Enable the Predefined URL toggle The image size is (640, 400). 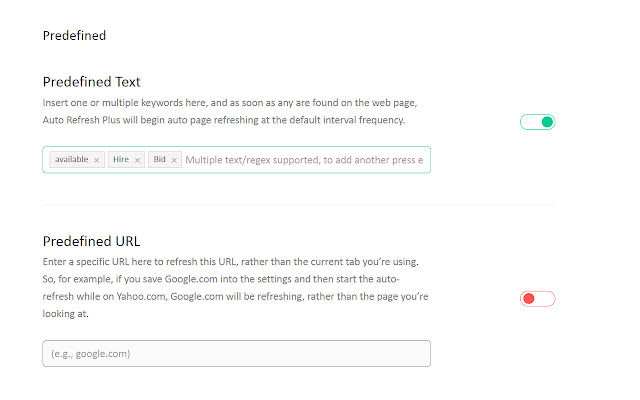pyautogui.click(x=537, y=298)
